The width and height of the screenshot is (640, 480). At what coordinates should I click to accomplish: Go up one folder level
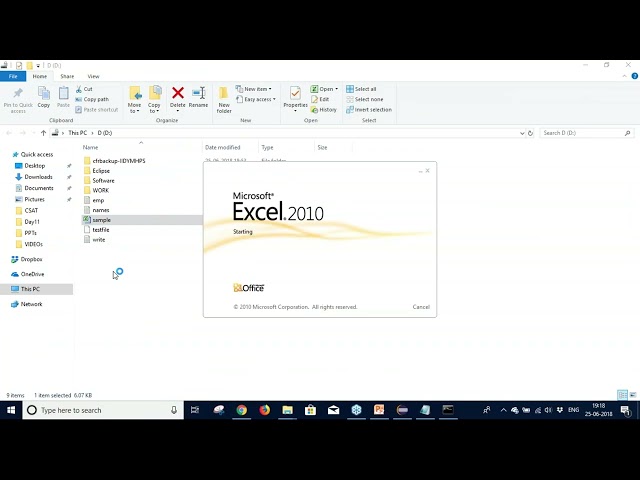43,133
